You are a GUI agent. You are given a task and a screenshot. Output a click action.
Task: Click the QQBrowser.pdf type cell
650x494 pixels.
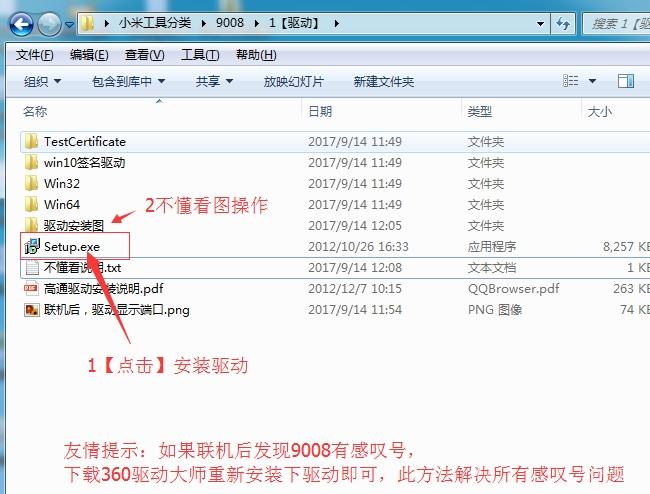click(x=514, y=288)
